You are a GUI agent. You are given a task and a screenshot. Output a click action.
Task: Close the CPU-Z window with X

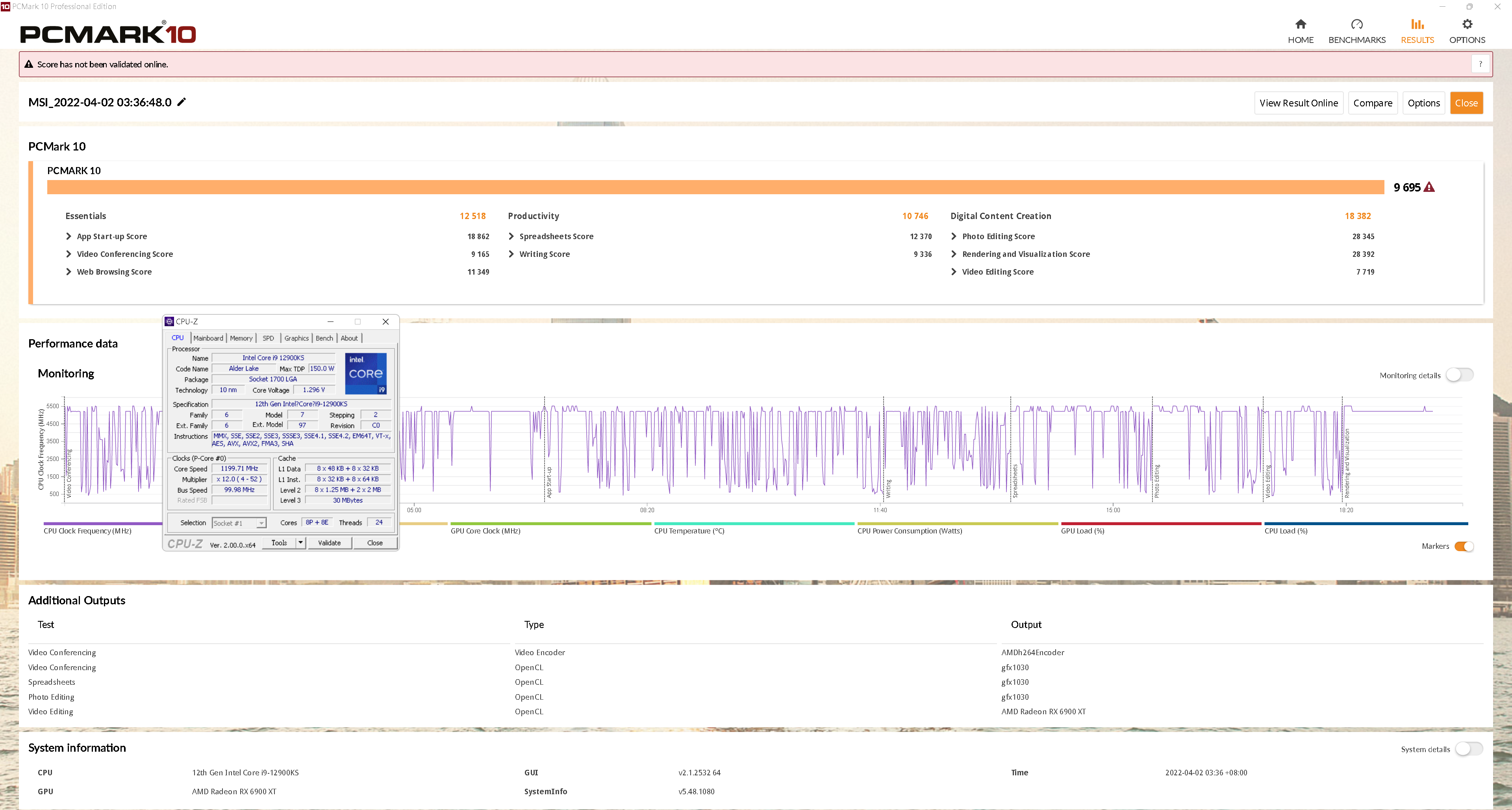coord(385,321)
